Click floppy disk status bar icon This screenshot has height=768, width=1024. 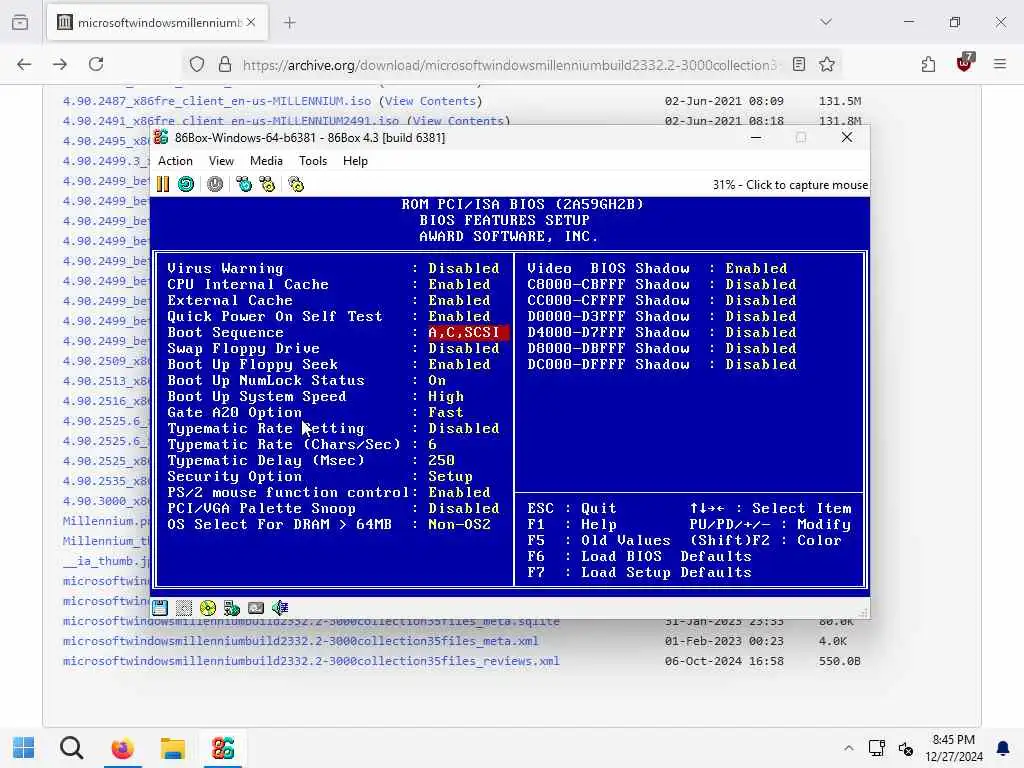[x=160, y=608]
